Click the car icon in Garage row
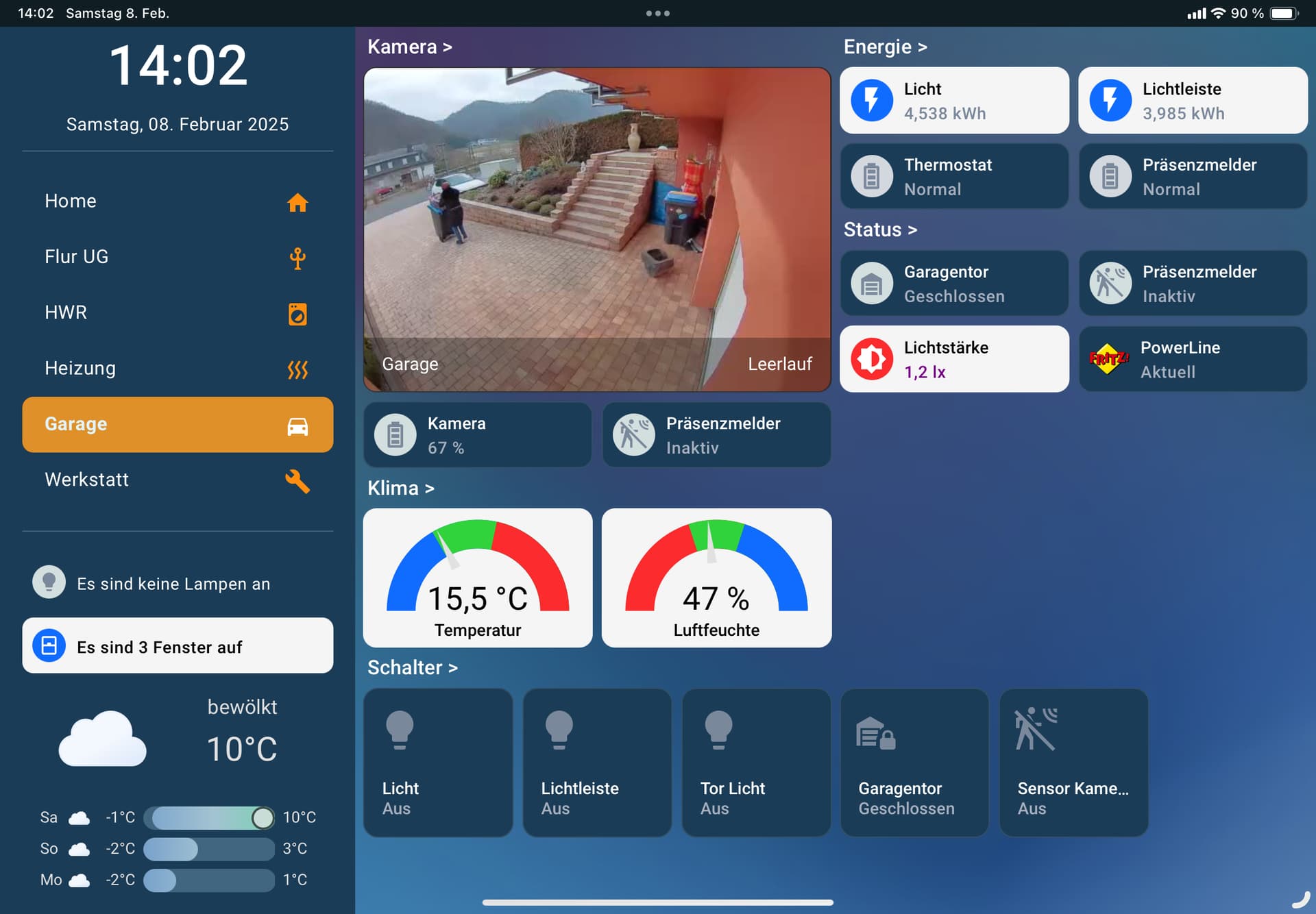Image resolution: width=1316 pixels, height=914 pixels. pos(297,426)
